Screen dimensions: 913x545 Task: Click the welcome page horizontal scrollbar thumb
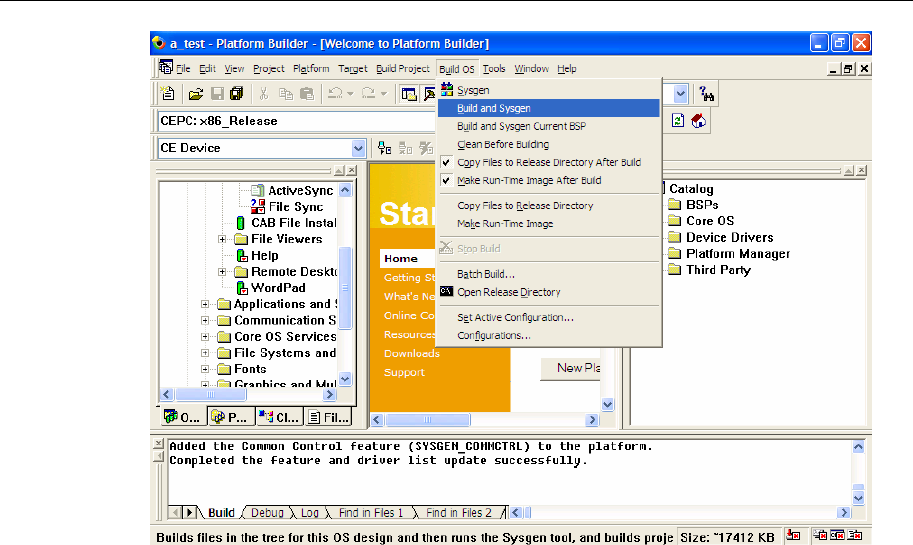pyautogui.click(x=427, y=419)
